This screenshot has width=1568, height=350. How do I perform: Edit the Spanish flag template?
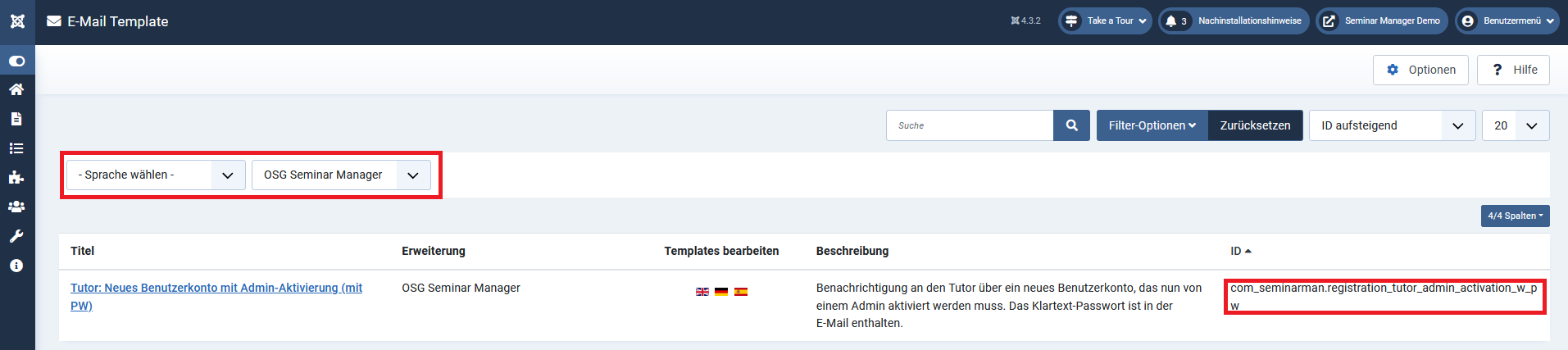coord(741,292)
